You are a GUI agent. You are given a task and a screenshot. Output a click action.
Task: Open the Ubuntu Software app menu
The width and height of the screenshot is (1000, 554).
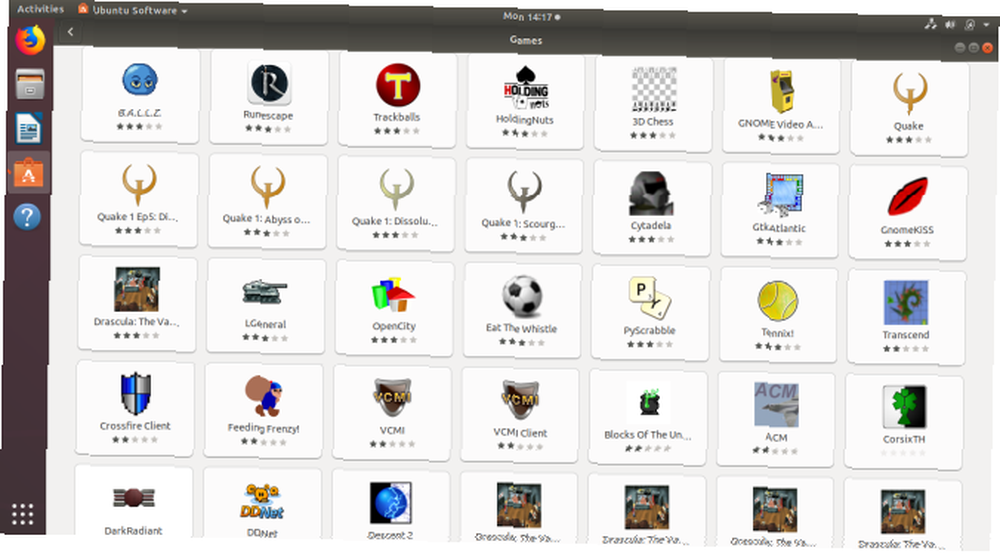pyautogui.click(x=133, y=10)
